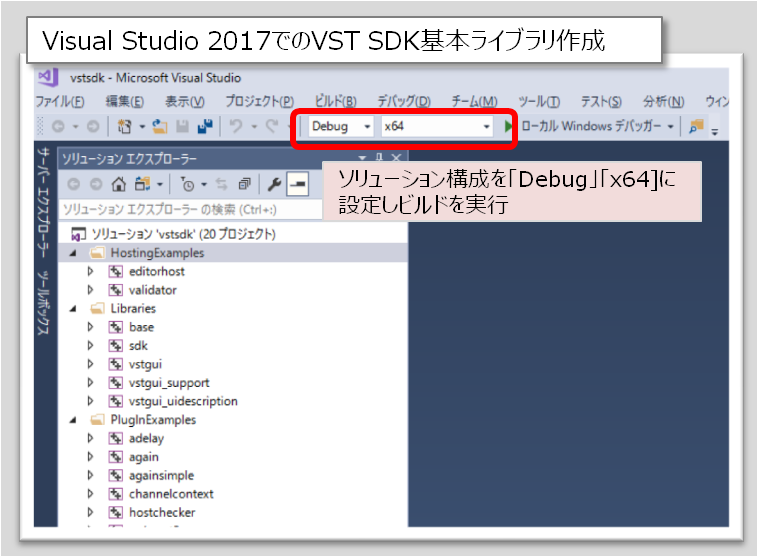Open the ツール(T) menu

click(x=539, y=101)
